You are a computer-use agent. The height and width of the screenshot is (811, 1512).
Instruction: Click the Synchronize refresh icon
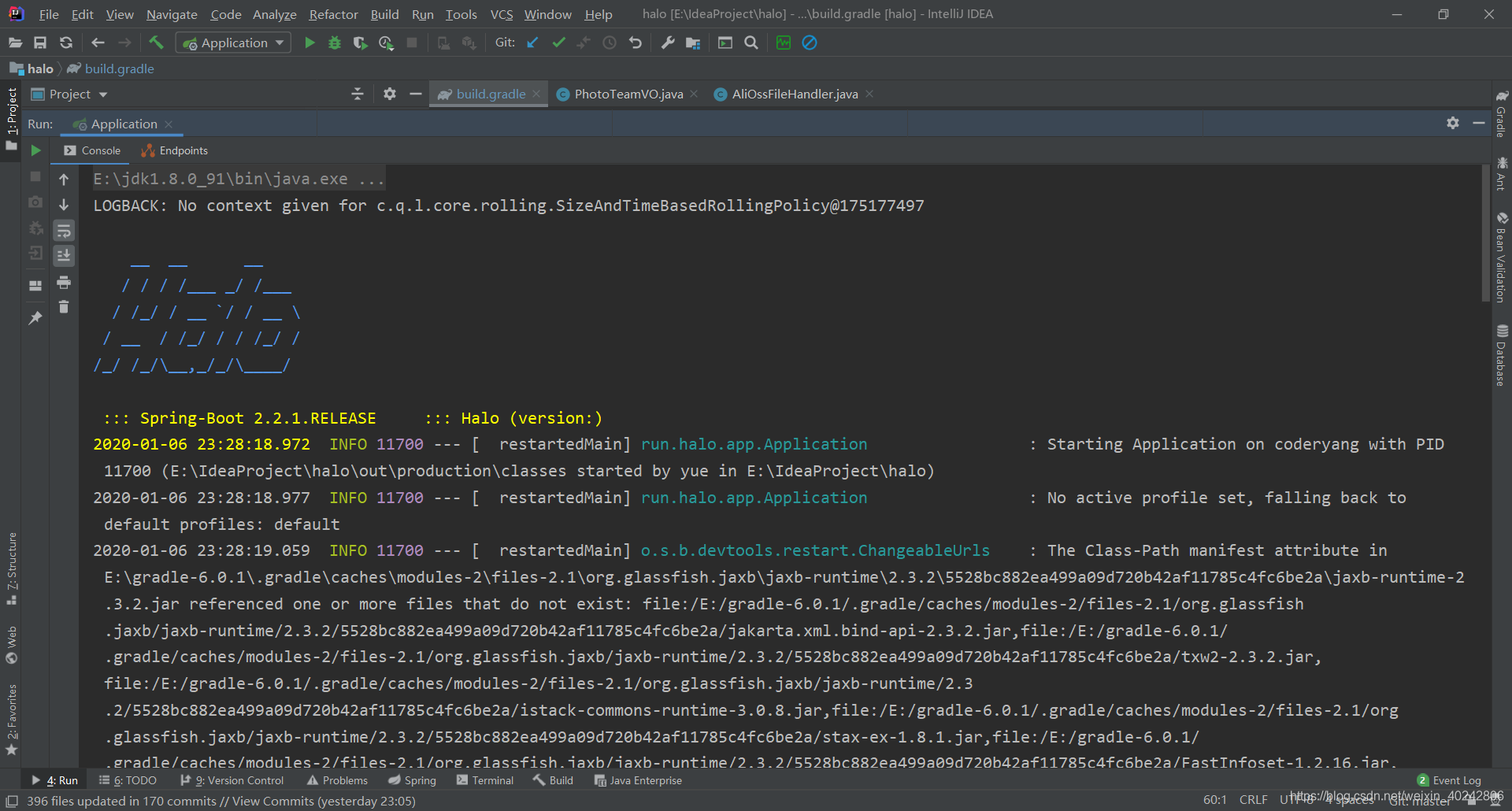(x=66, y=43)
